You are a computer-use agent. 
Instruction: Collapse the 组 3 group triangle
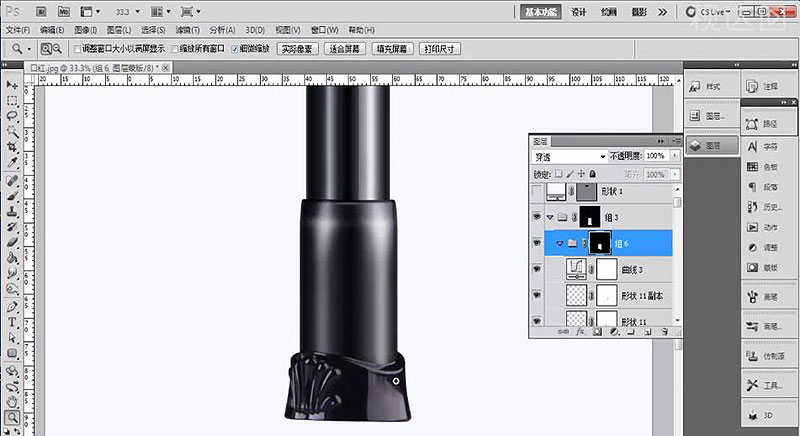(x=550, y=217)
